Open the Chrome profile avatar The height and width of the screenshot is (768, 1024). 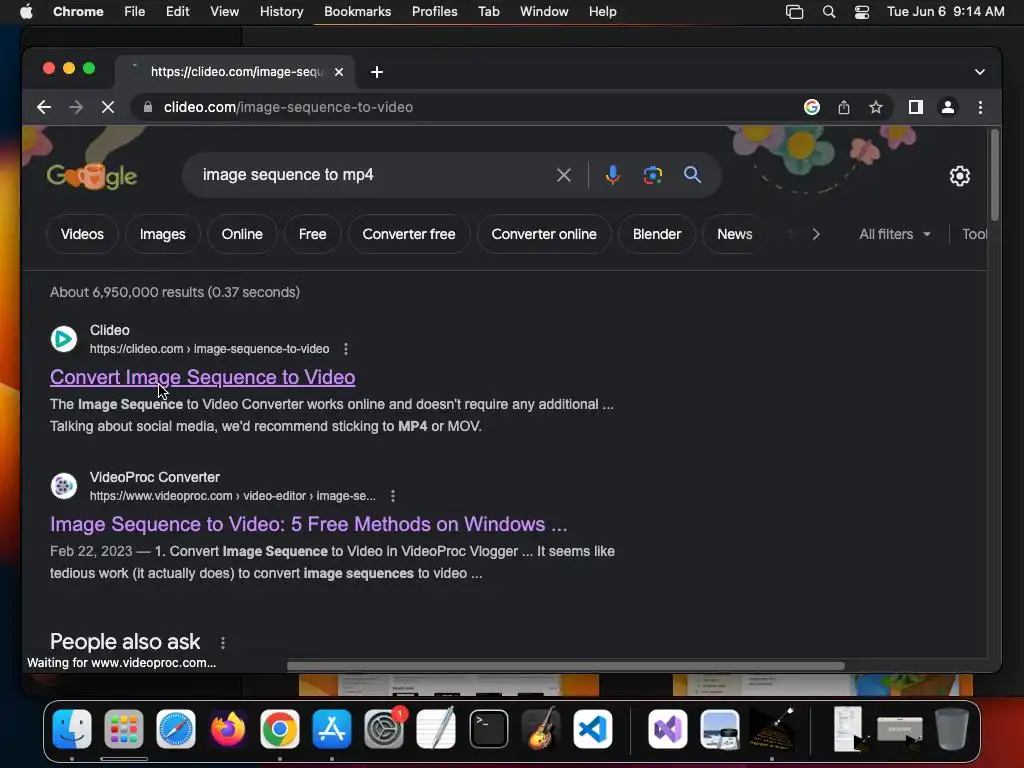(948, 107)
